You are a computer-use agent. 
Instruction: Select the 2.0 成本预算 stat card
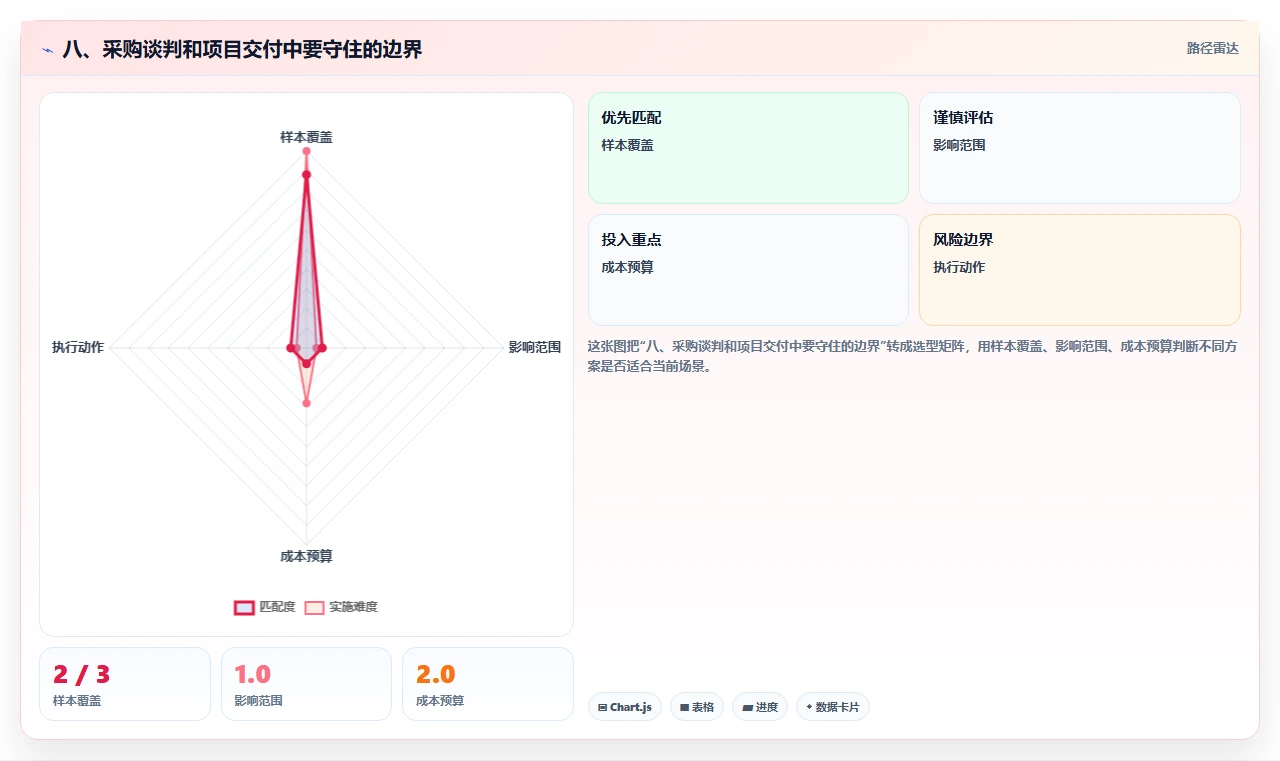[488, 684]
